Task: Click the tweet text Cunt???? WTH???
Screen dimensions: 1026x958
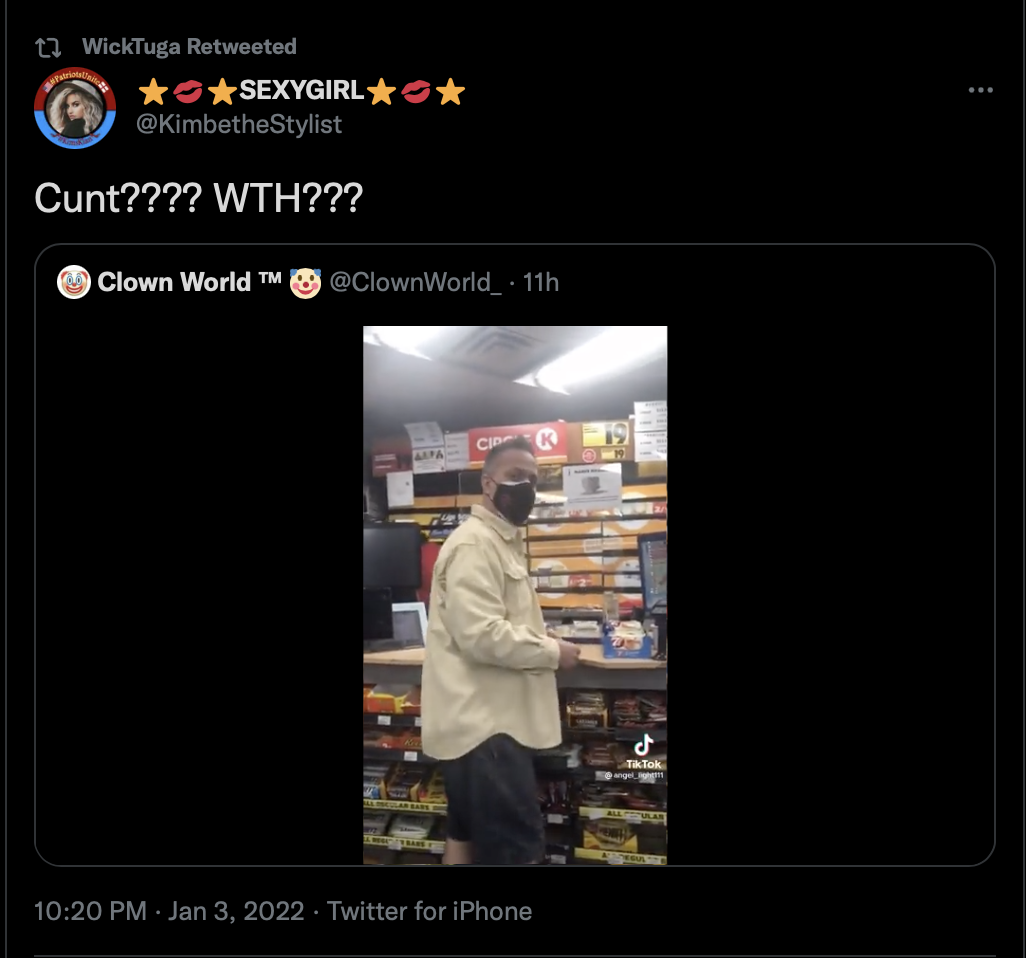Action: click(x=198, y=198)
